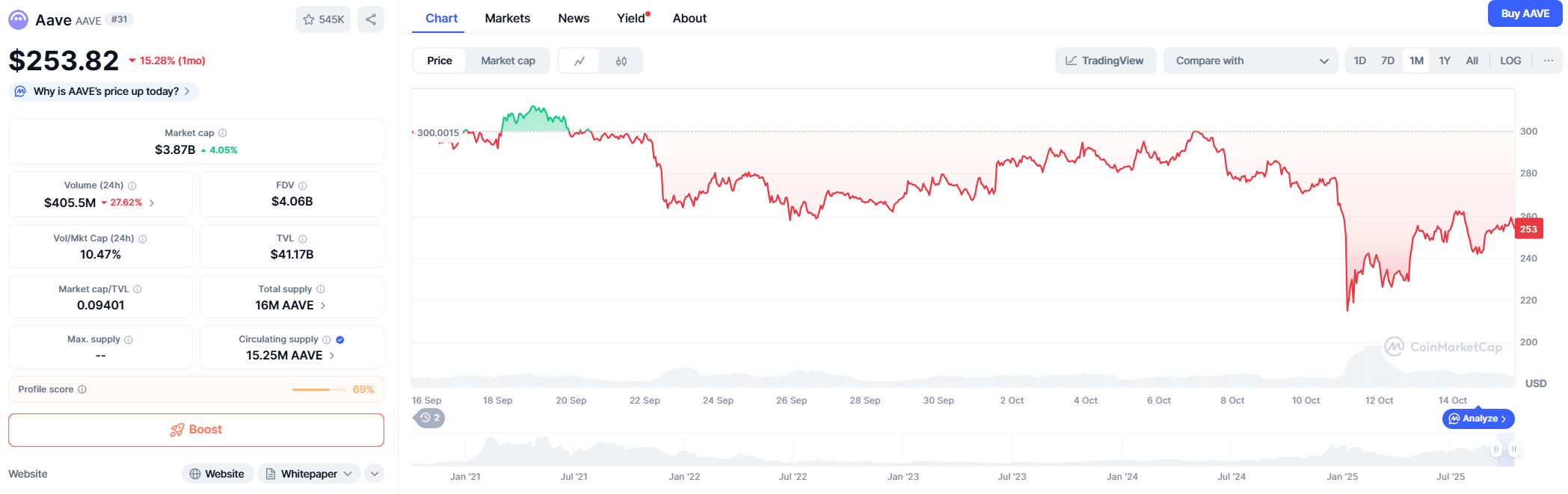The height and width of the screenshot is (494, 1568).
Task: Click the Analyze button
Action: (1478, 419)
